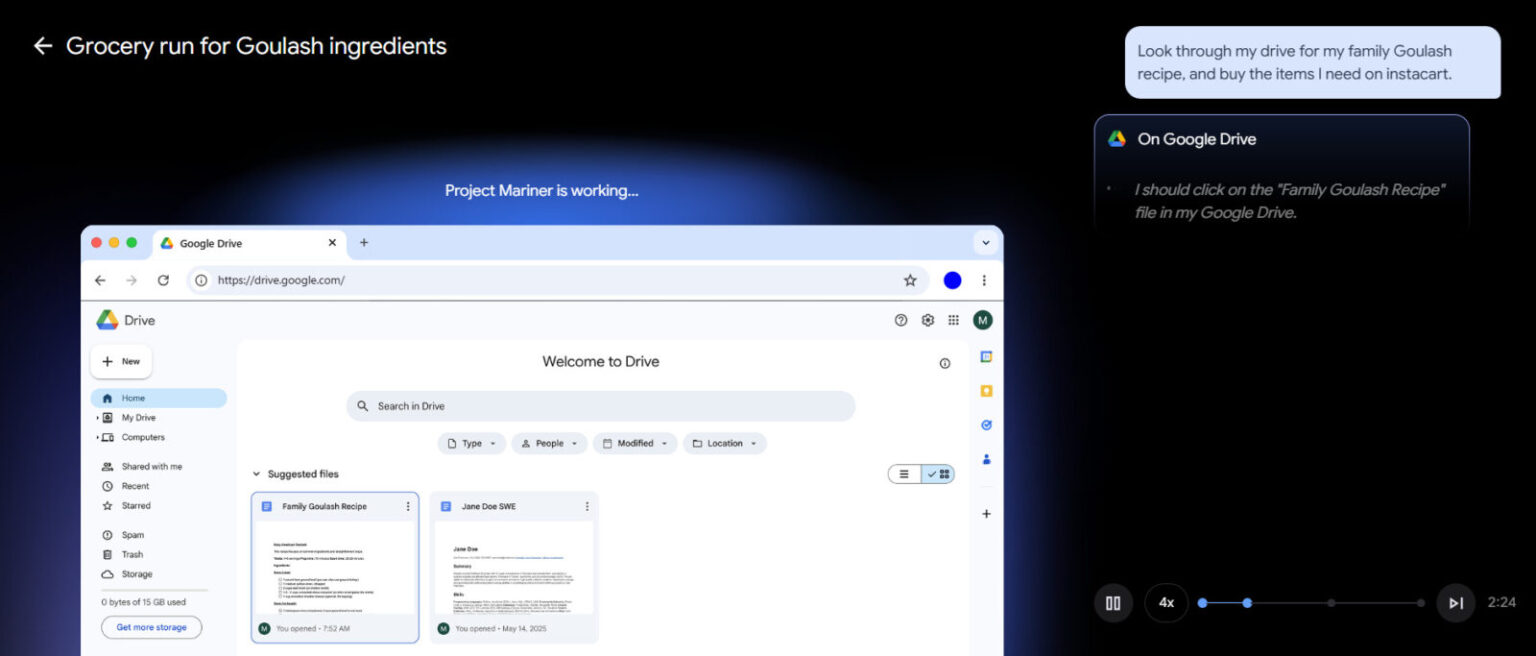Open the Type filter dropdown
Viewport: 1536px width, 656px height.
point(471,443)
